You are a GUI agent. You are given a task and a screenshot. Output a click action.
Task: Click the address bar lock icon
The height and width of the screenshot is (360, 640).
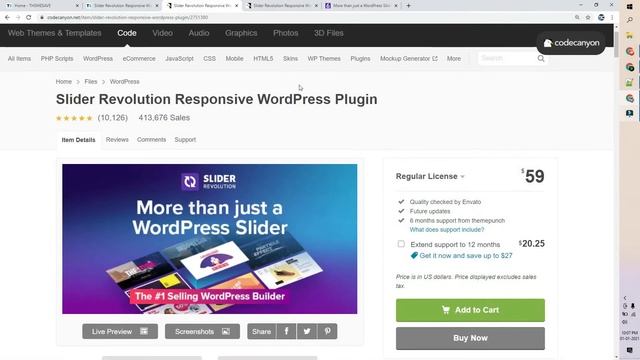click(42, 18)
